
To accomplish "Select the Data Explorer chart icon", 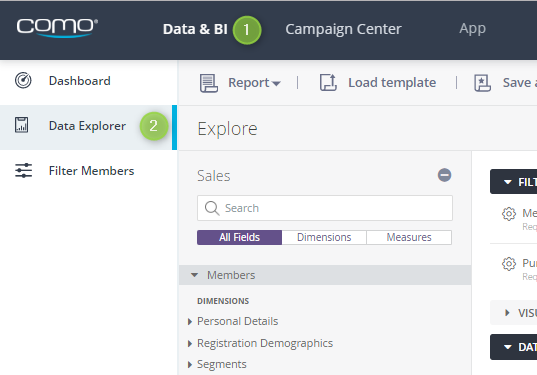I will (x=22, y=125).
